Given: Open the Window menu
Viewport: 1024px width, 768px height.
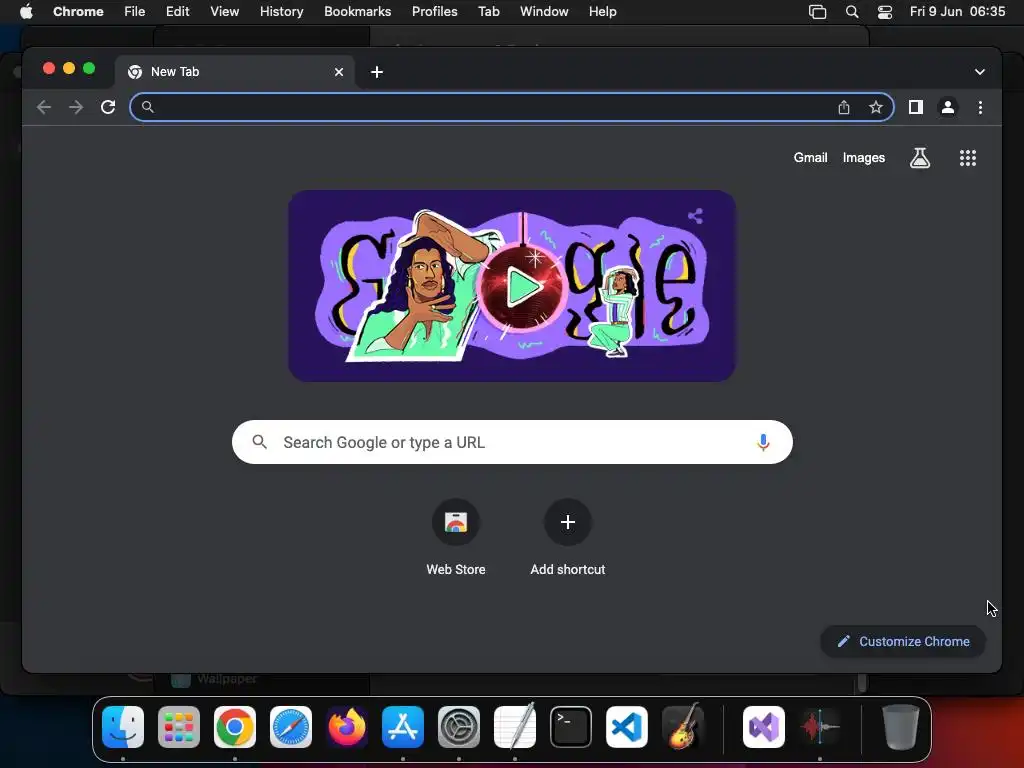Looking at the screenshot, I should pos(544,12).
